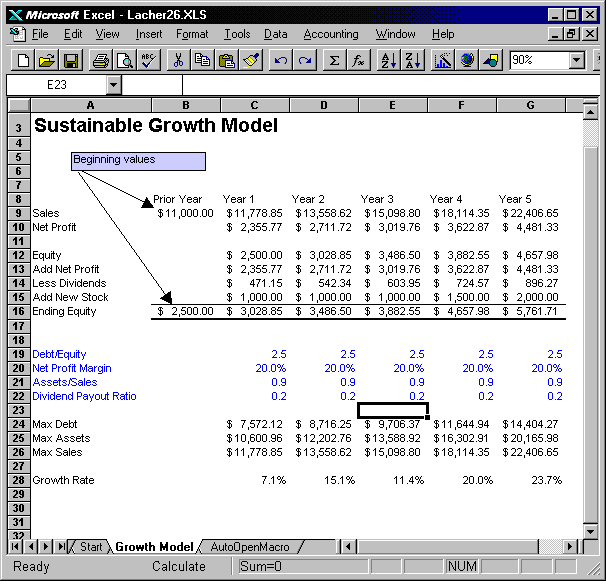The image size is (606, 581).
Task: Select row 16 header
Action: pyautogui.click(x=19, y=312)
